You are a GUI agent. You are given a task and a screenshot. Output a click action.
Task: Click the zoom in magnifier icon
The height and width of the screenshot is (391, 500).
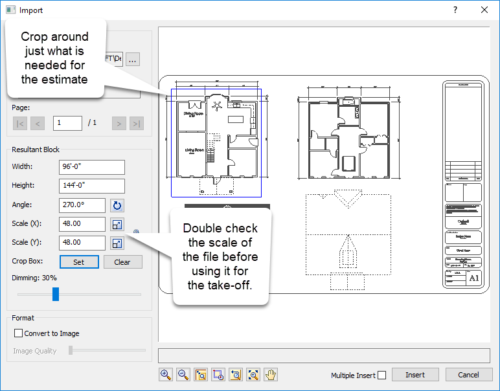pos(166,375)
